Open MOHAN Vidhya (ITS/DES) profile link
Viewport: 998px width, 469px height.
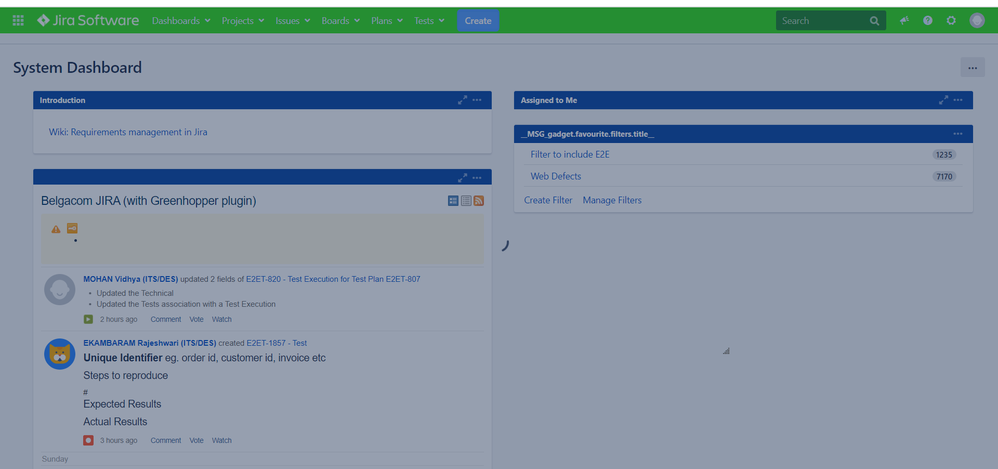pos(130,279)
